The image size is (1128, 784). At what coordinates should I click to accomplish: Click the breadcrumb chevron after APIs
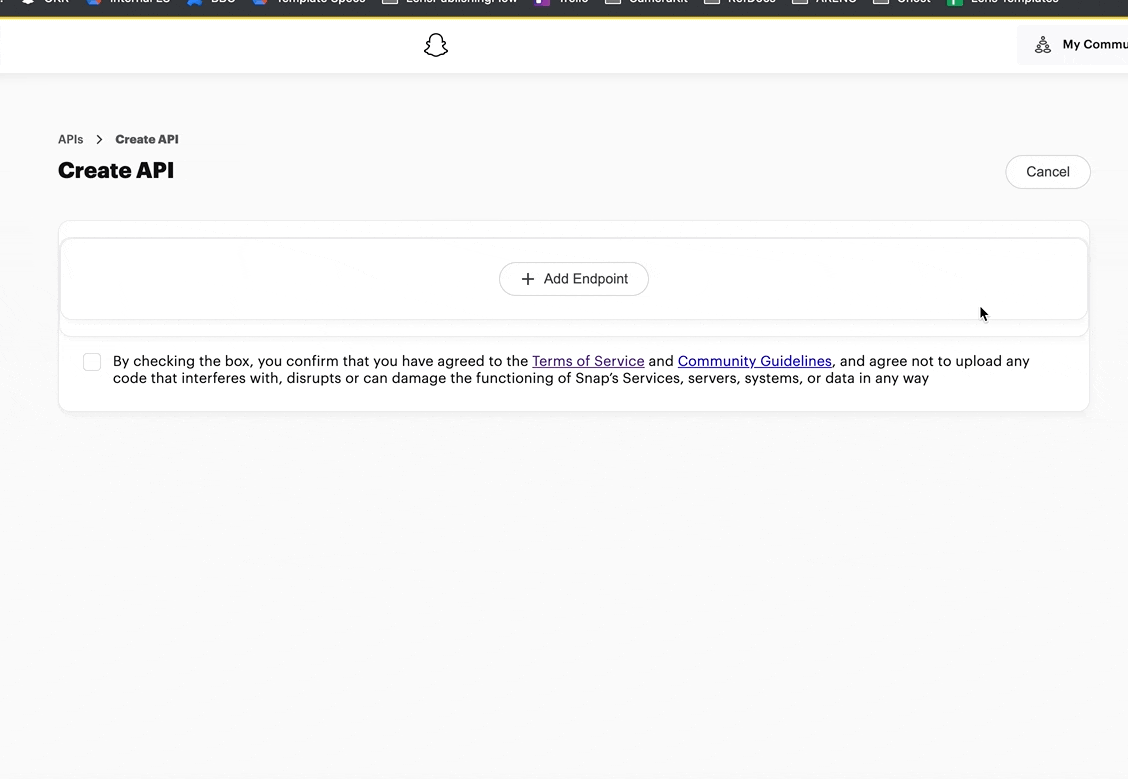(x=100, y=140)
